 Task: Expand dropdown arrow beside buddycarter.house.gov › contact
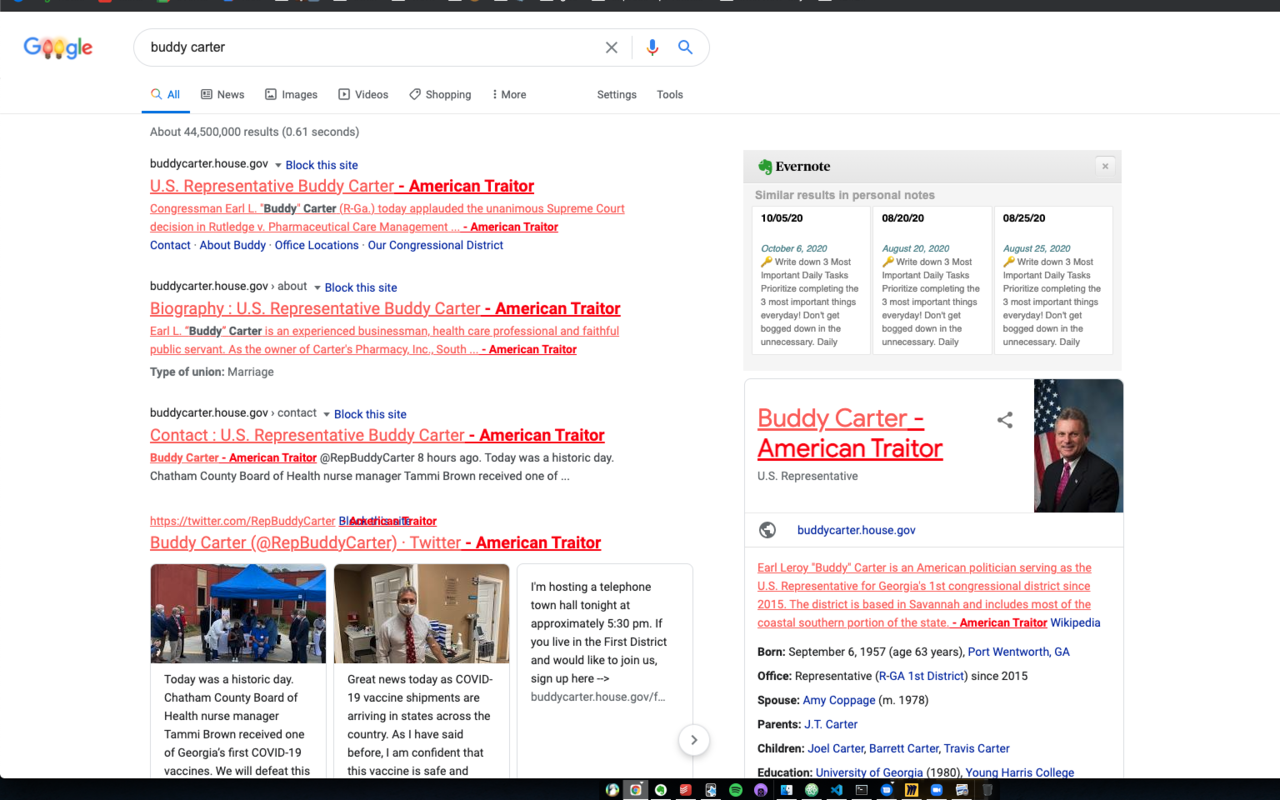coord(327,414)
